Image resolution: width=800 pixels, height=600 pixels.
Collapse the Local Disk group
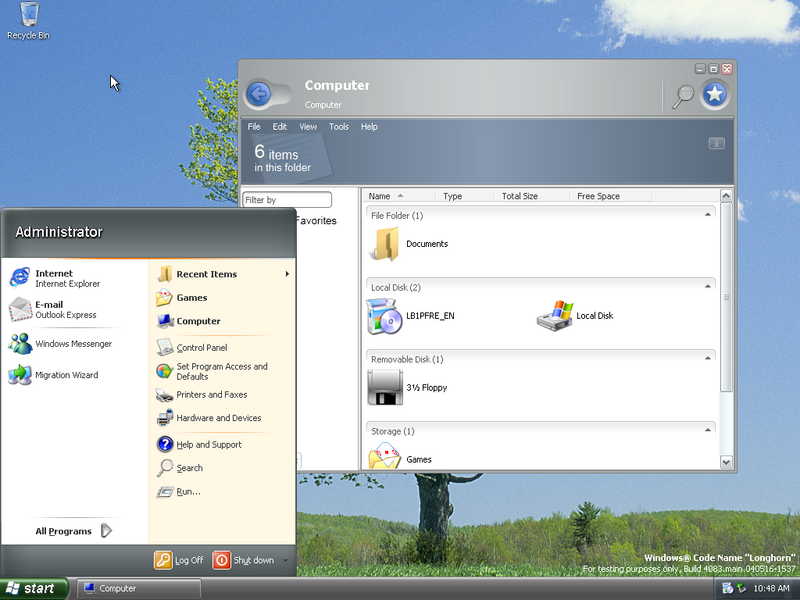click(x=708, y=287)
